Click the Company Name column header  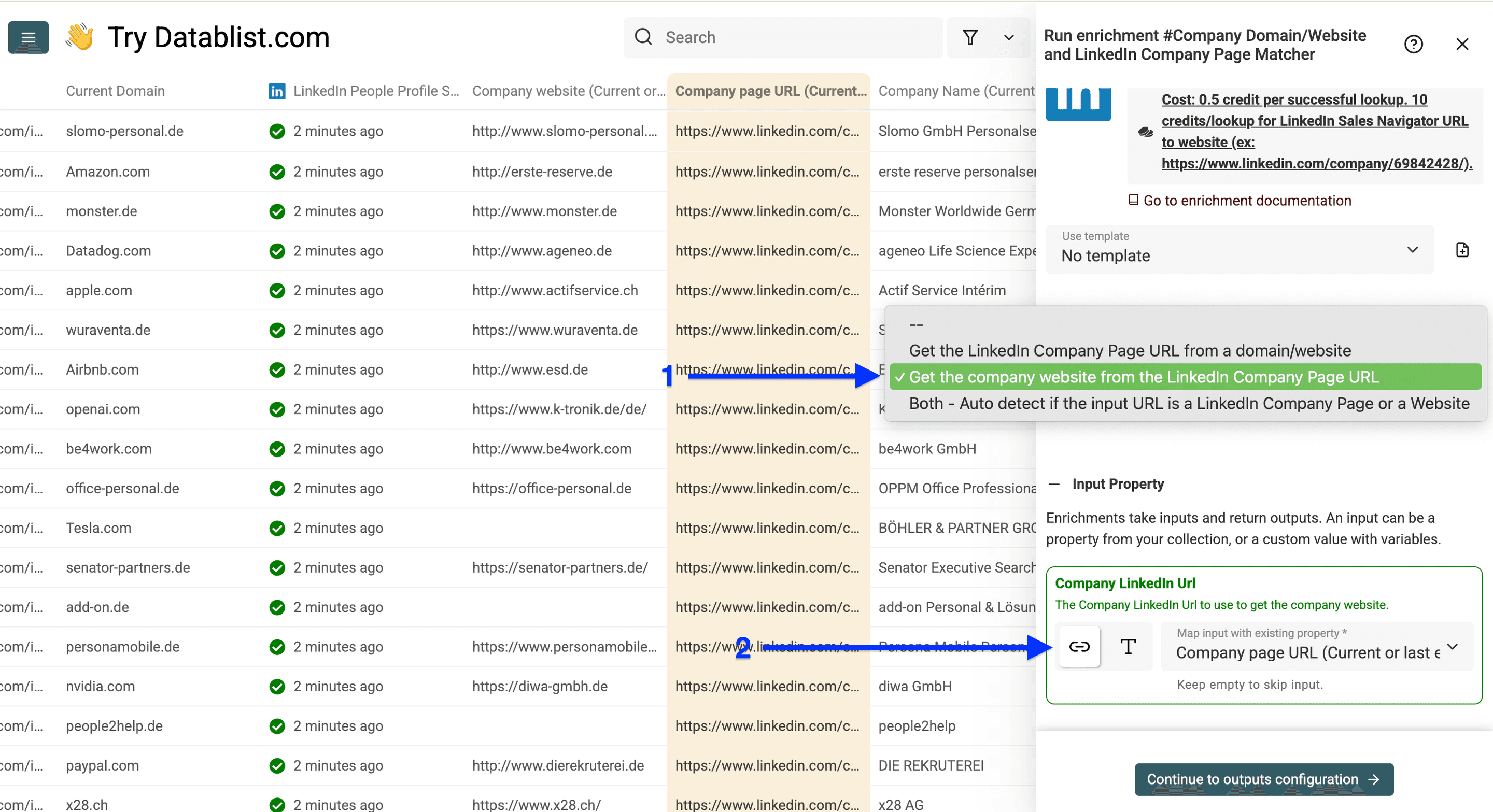[x=956, y=91]
